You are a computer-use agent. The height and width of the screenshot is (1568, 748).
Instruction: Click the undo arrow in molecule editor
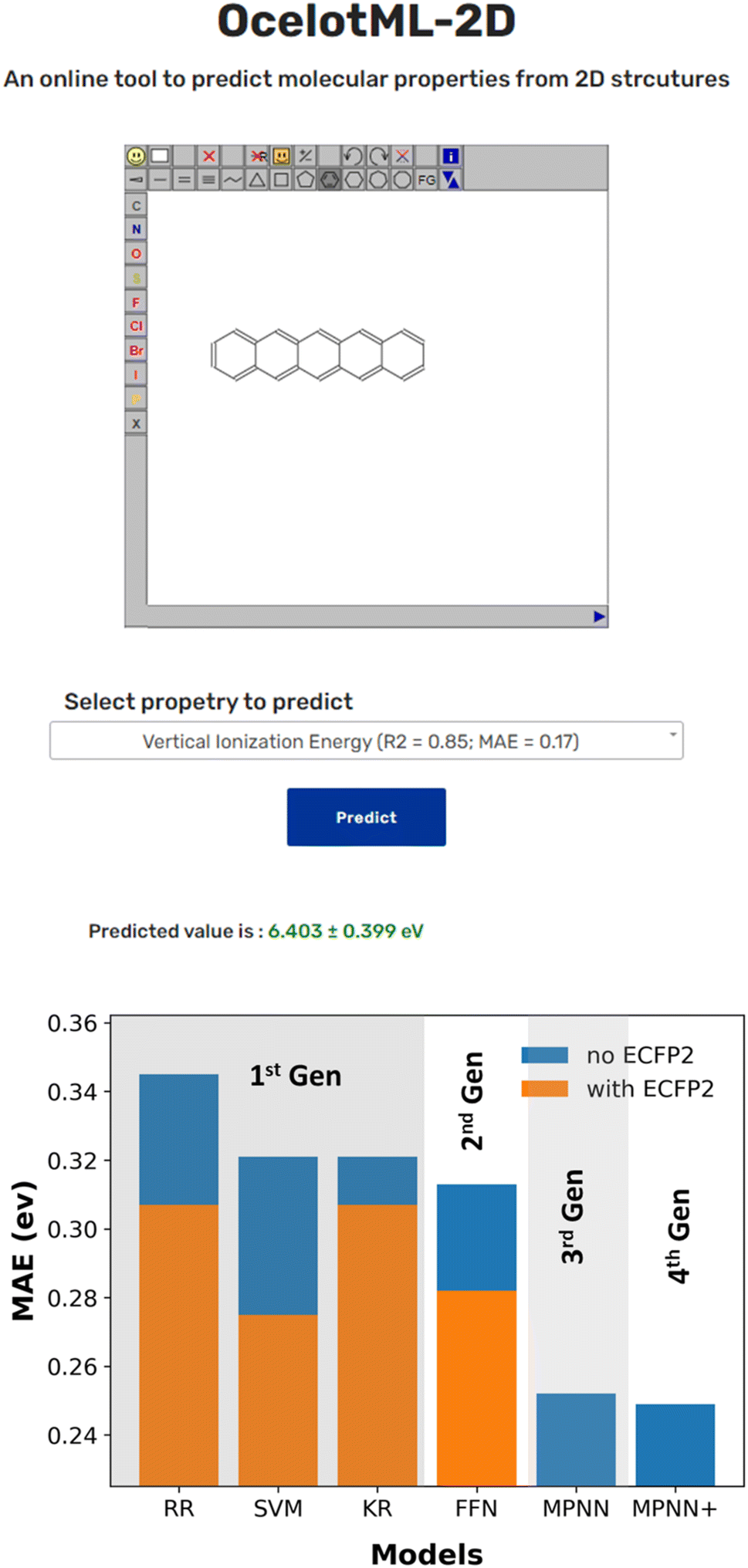pos(353,156)
